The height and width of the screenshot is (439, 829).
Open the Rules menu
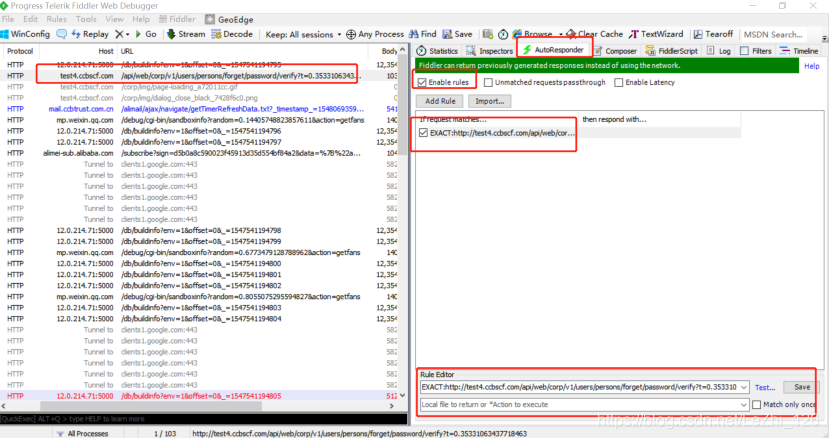[x=57, y=19]
